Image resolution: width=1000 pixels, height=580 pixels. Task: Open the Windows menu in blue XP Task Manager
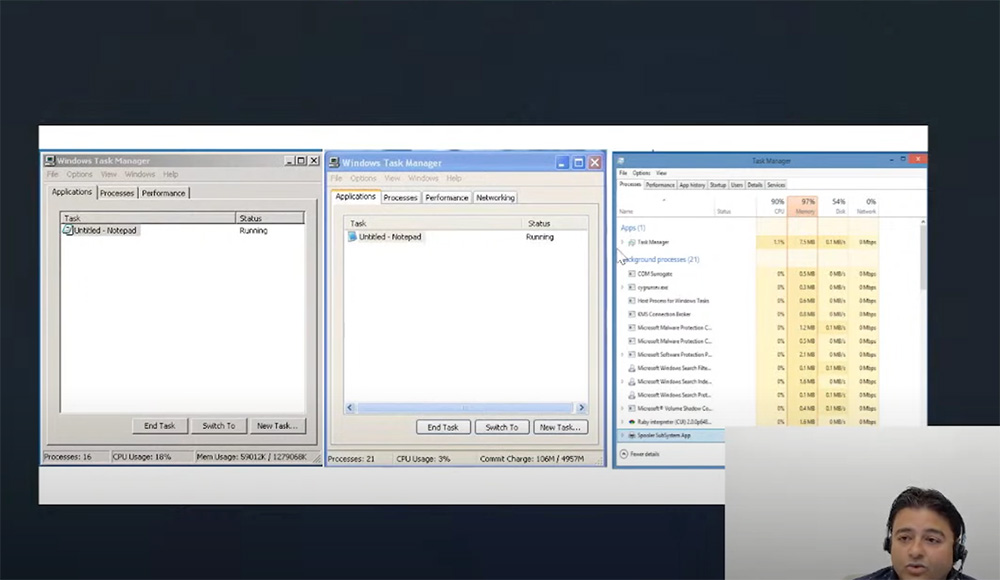click(x=423, y=178)
